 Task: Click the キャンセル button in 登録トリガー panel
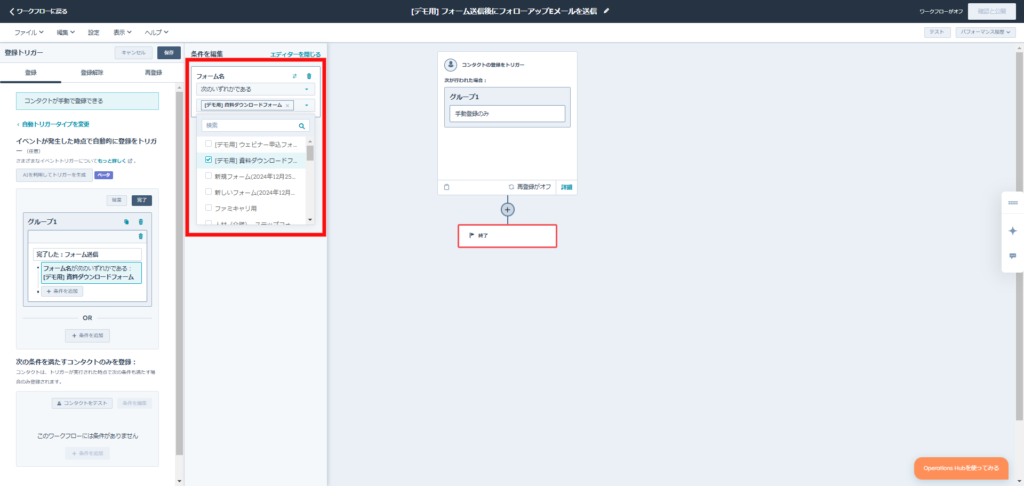click(x=134, y=53)
